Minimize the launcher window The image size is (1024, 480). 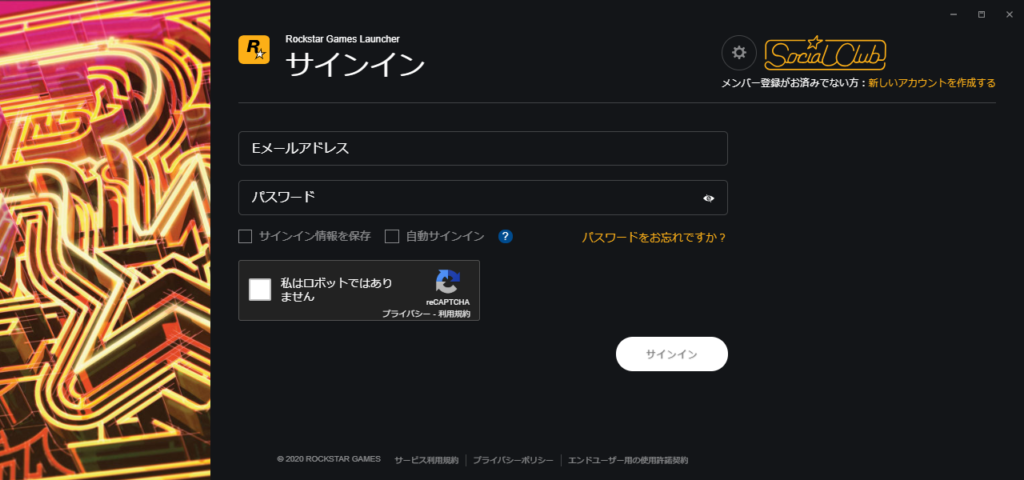pos(954,14)
